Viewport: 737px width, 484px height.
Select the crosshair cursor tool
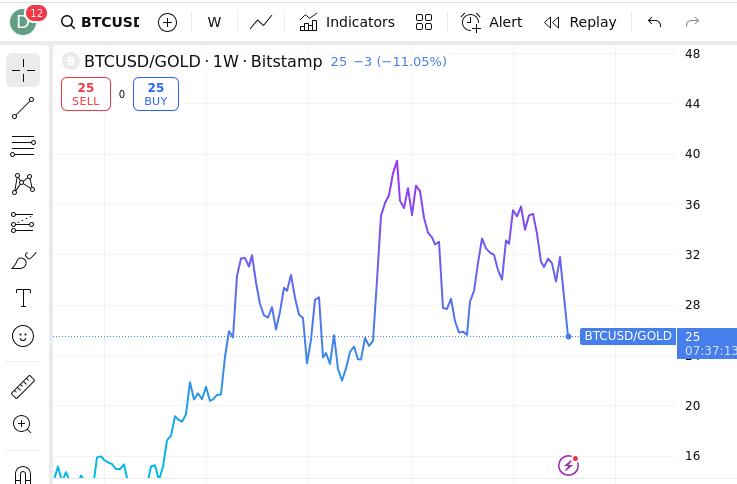[23, 70]
